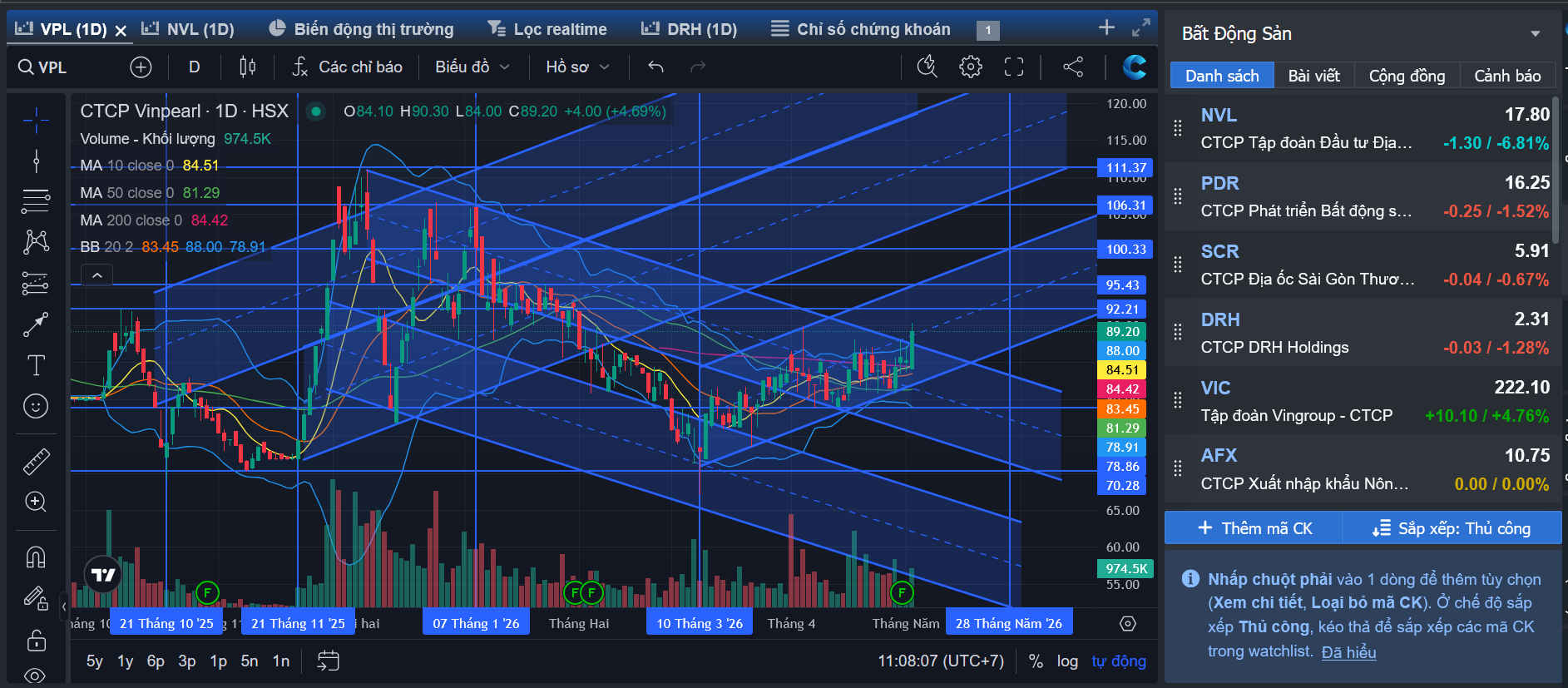Collapse the left drawing toolbar
The image size is (1568, 688).
64,606
